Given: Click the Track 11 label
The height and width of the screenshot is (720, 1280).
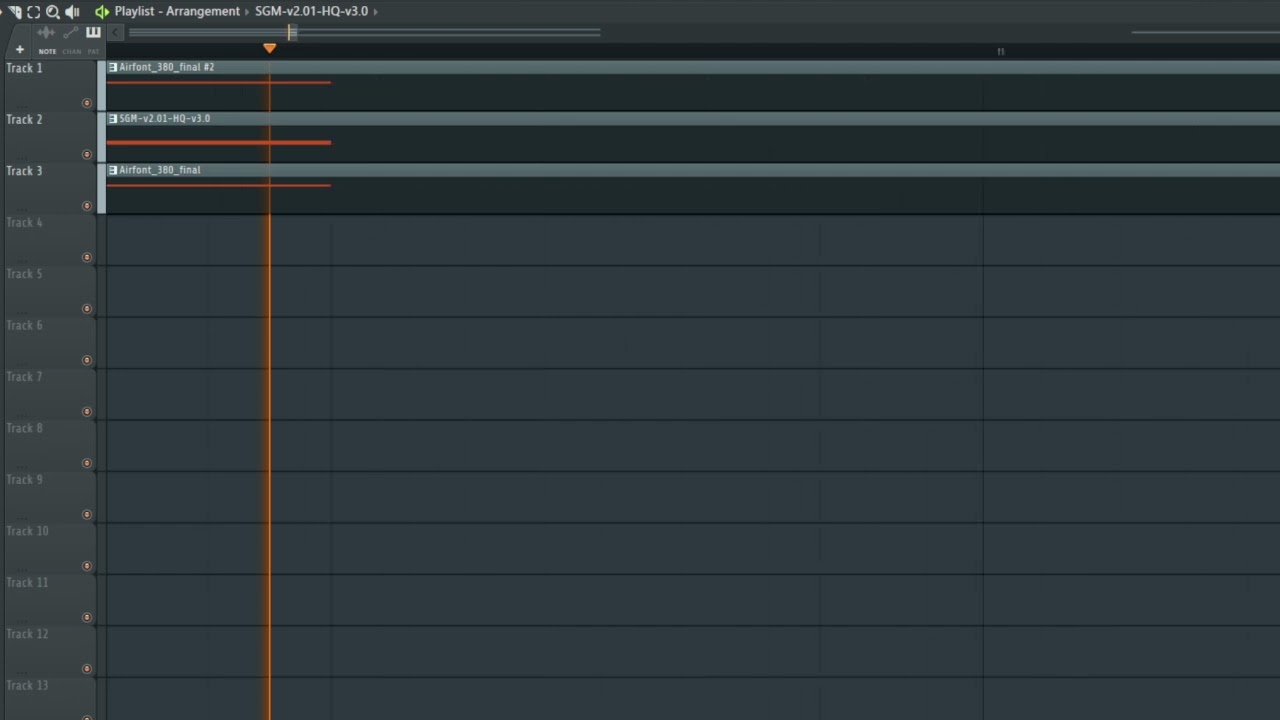Looking at the screenshot, I should coord(27,583).
